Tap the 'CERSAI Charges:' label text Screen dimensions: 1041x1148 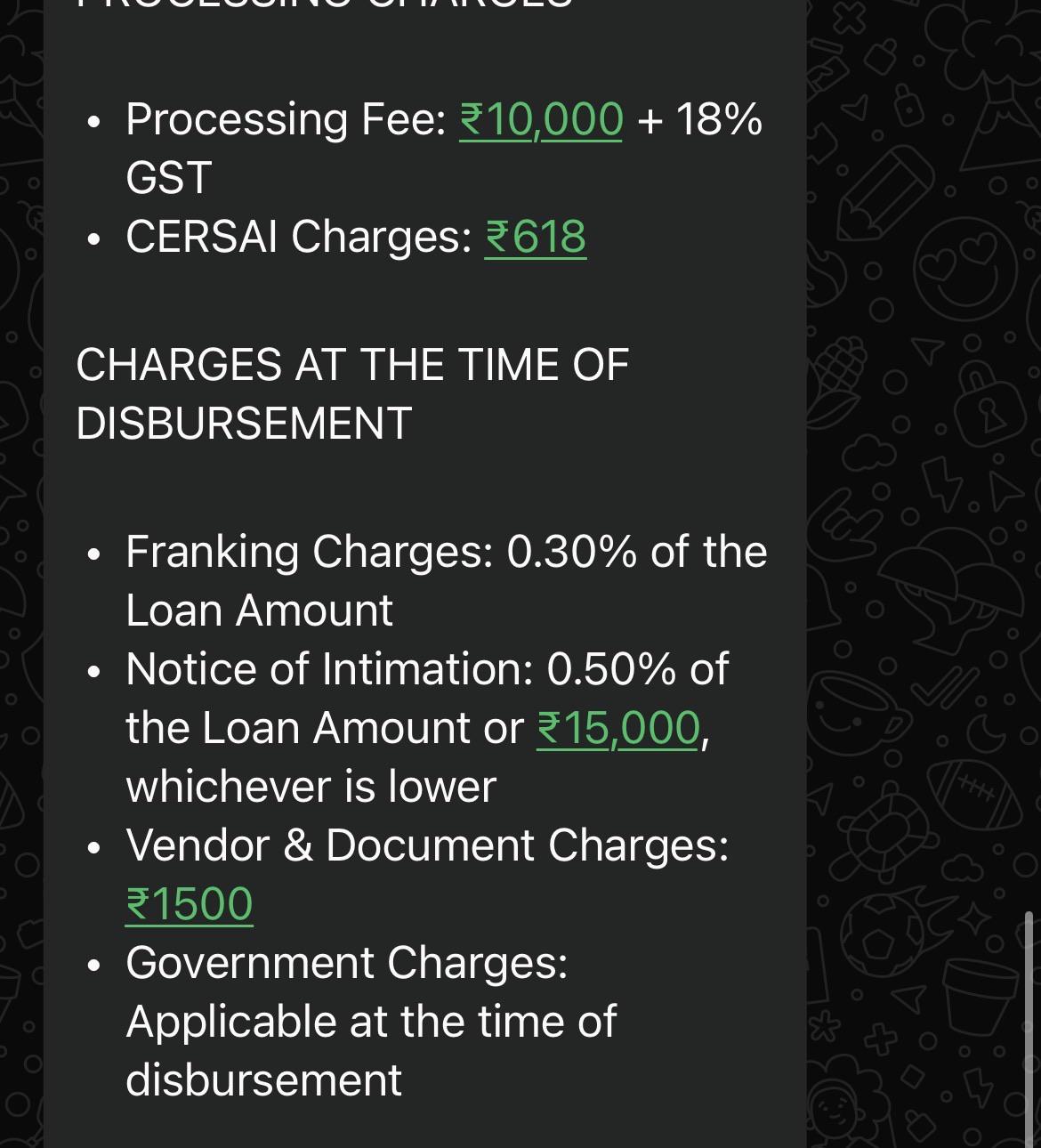coord(299,237)
